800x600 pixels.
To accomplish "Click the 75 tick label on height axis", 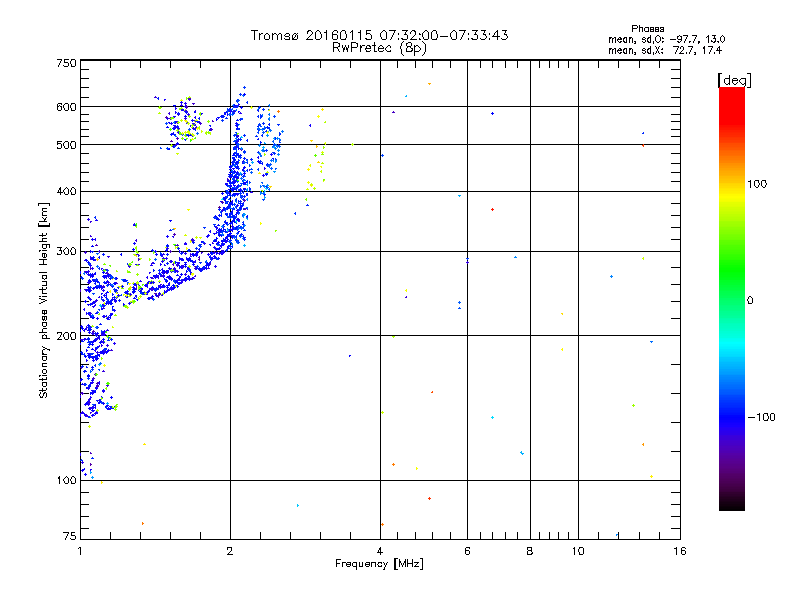I will coord(70,536).
